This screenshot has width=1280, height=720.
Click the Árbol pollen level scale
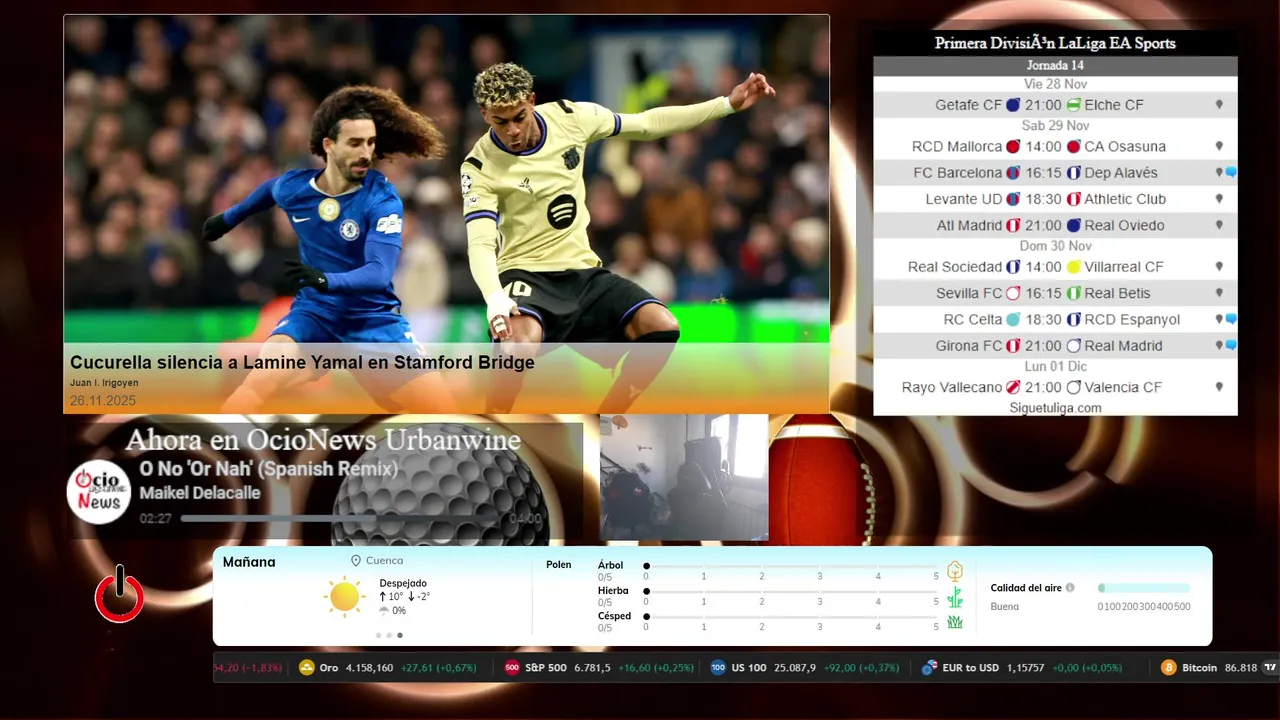click(x=792, y=566)
